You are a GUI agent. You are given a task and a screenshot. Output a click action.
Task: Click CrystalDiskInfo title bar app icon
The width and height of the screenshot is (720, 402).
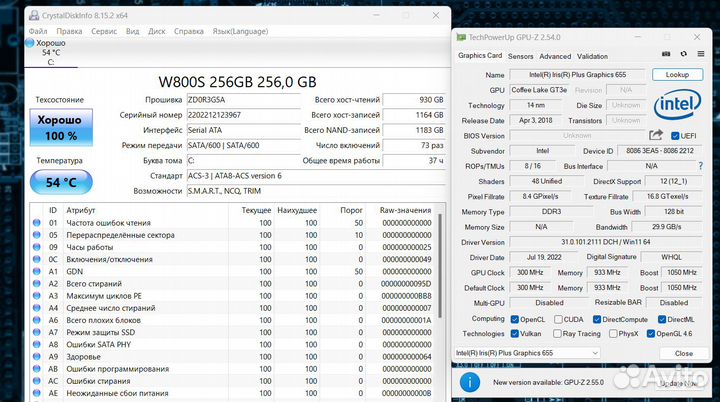(34, 15)
